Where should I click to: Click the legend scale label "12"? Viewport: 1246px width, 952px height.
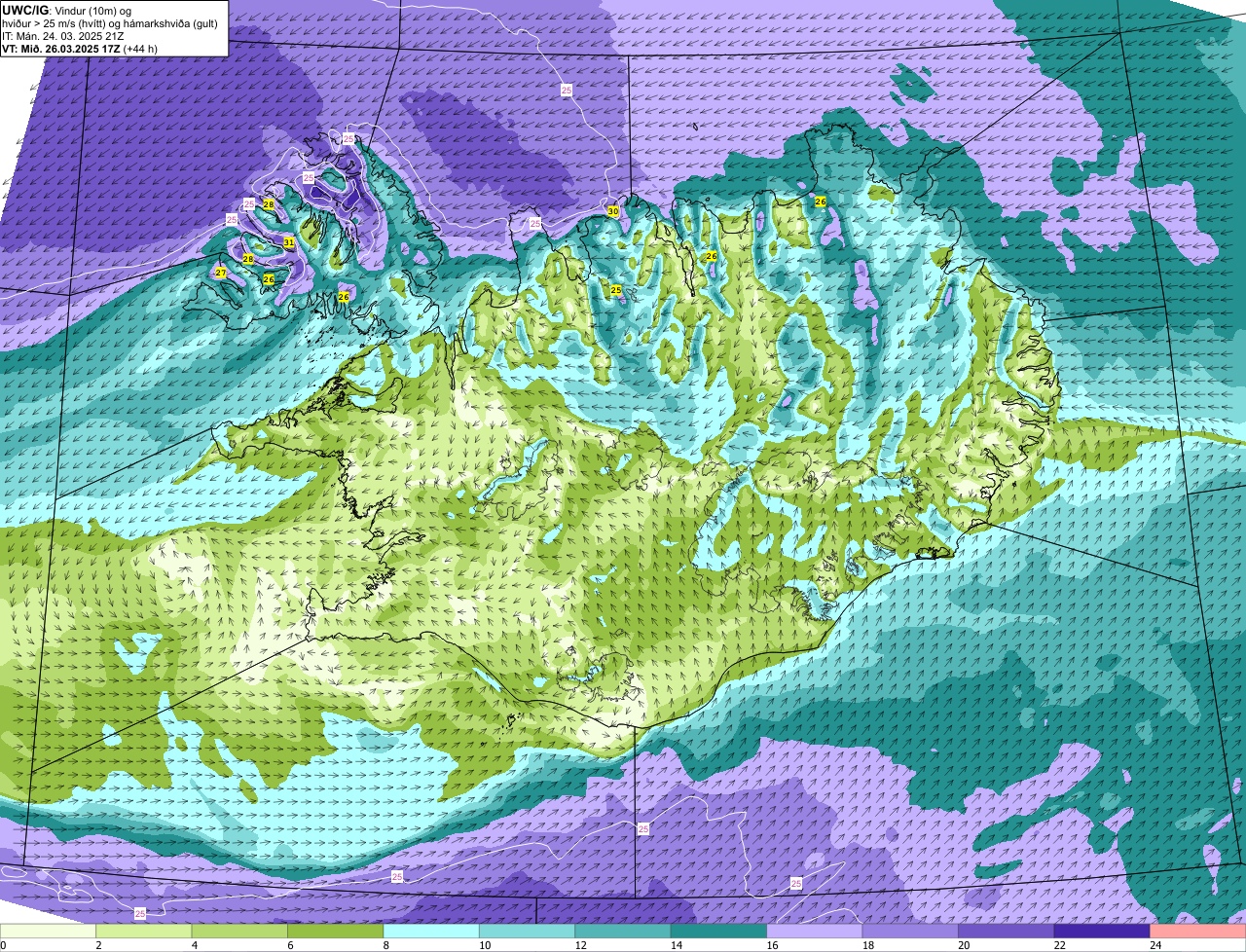click(x=579, y=944)
